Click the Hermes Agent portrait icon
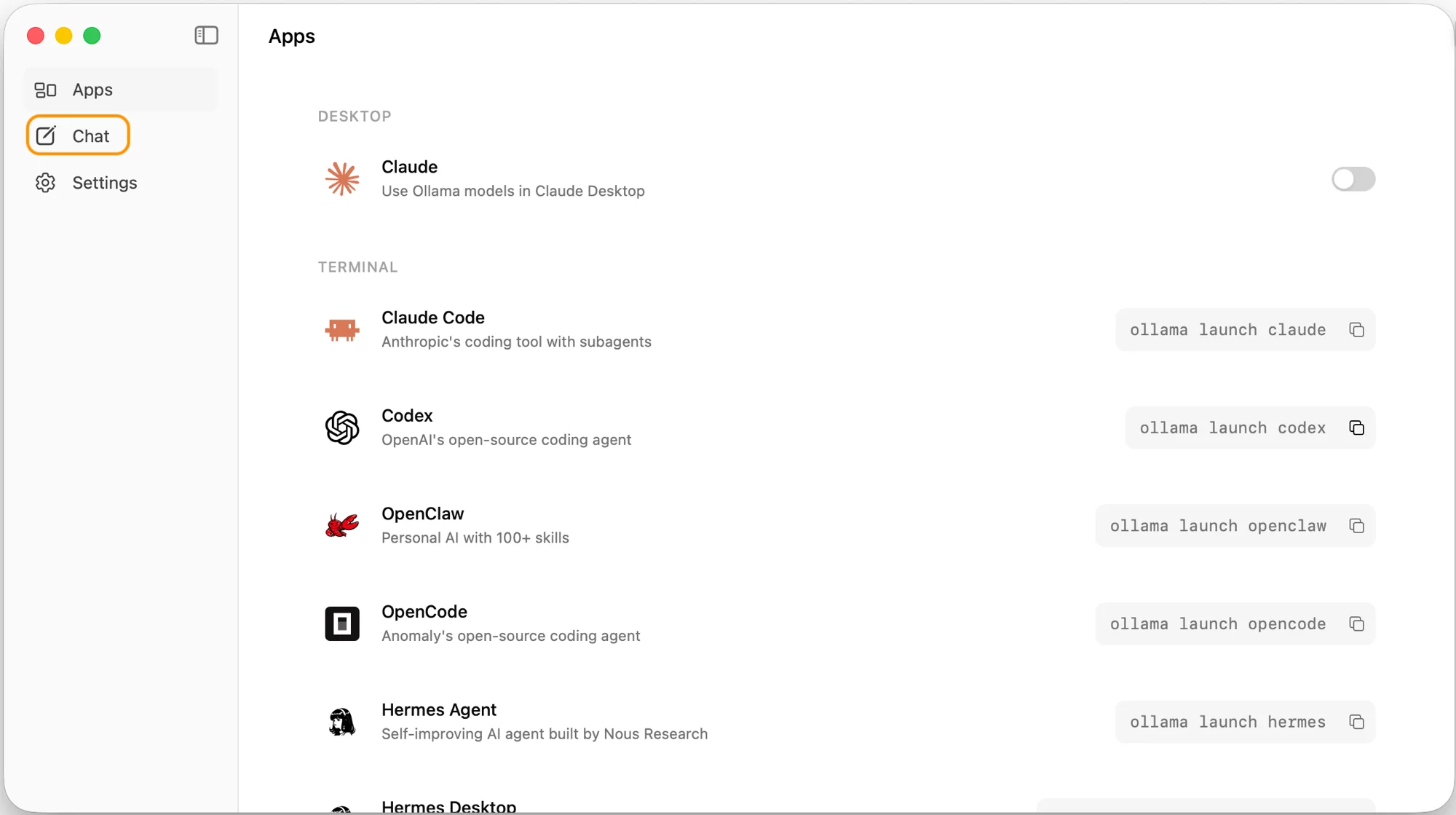 pos(342,722)
